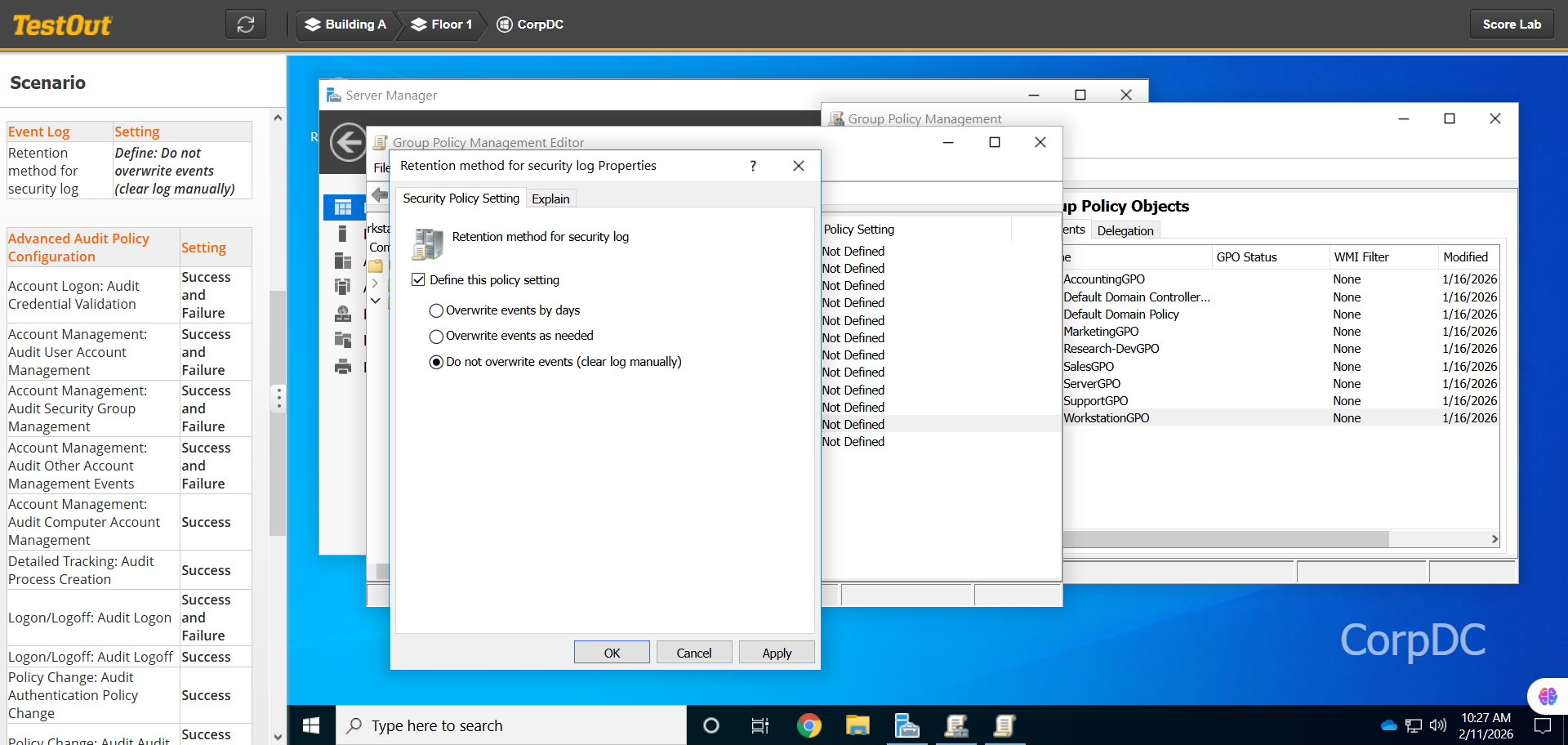Open the Building A navigation dropdown

[345, 25]
